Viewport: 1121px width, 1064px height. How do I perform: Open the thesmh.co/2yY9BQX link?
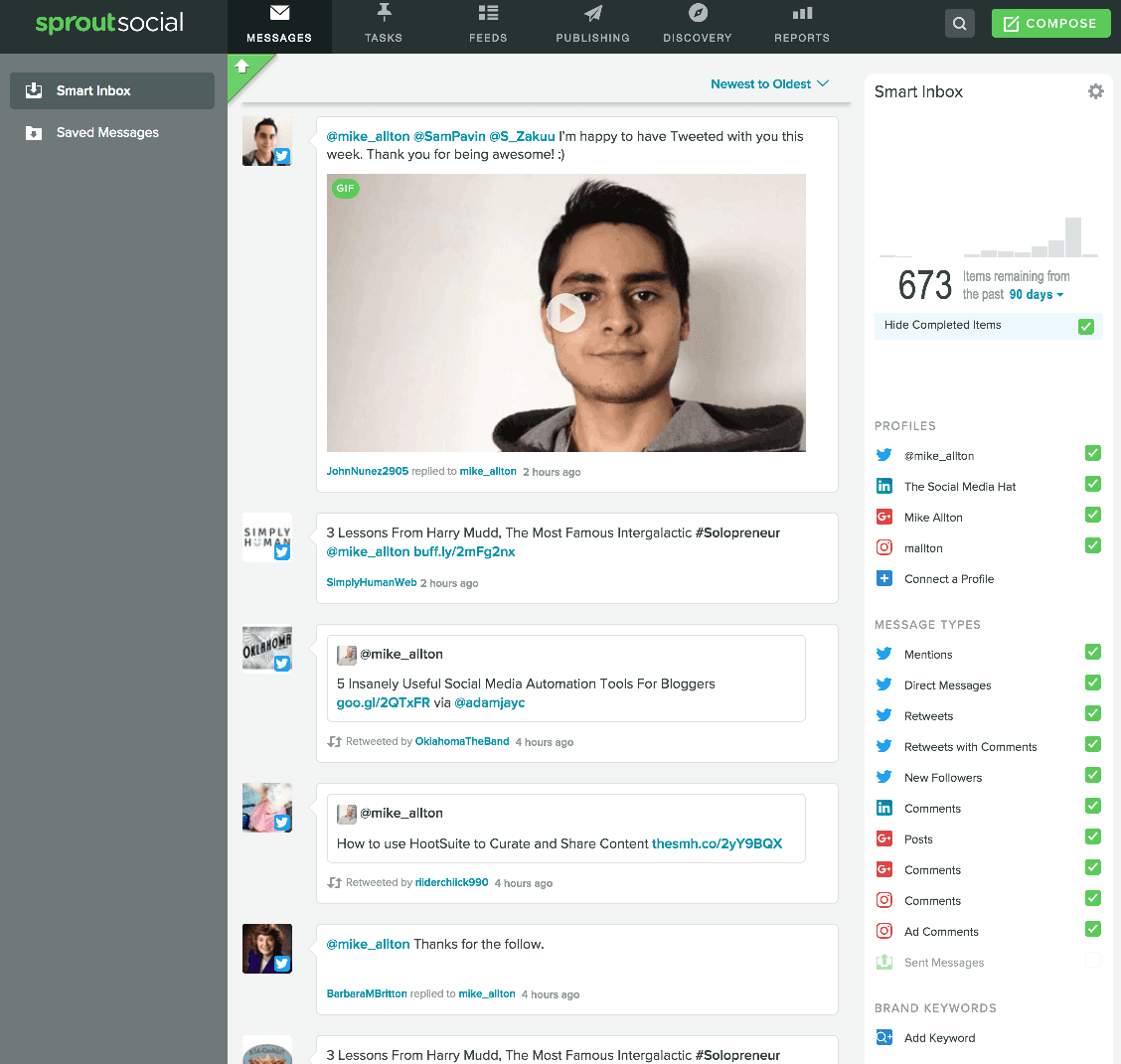[x=717, y=843]
